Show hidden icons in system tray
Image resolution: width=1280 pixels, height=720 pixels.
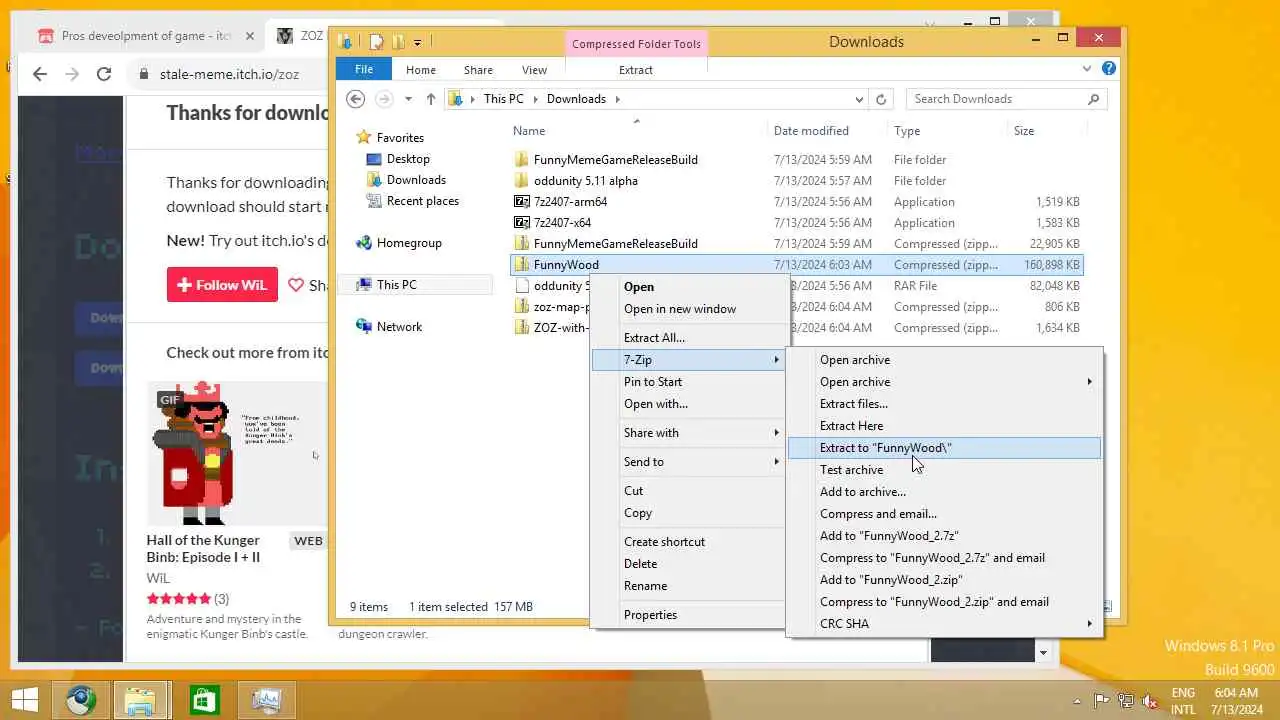tap(1078, 701)
